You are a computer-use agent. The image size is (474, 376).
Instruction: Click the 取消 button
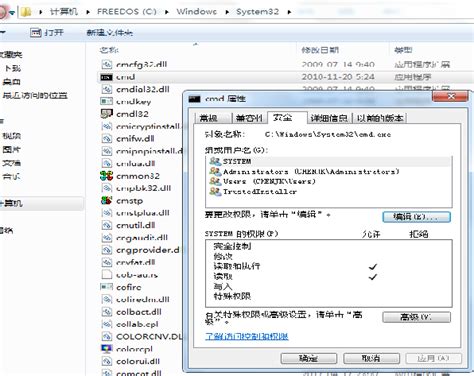pos(371,358)
